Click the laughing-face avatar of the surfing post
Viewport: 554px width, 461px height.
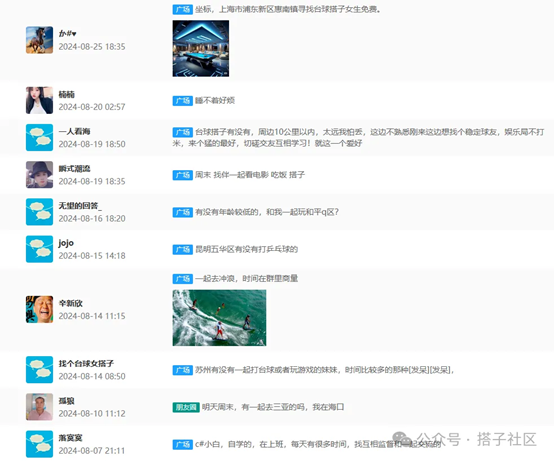tap(40, 309)
